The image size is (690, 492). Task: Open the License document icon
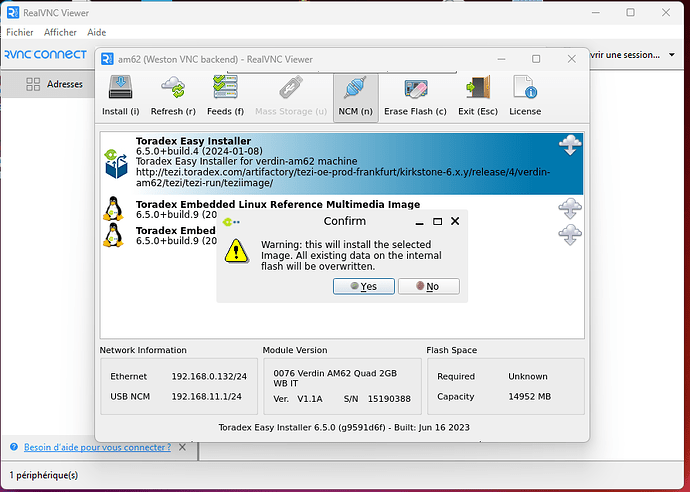coord(525,87)
